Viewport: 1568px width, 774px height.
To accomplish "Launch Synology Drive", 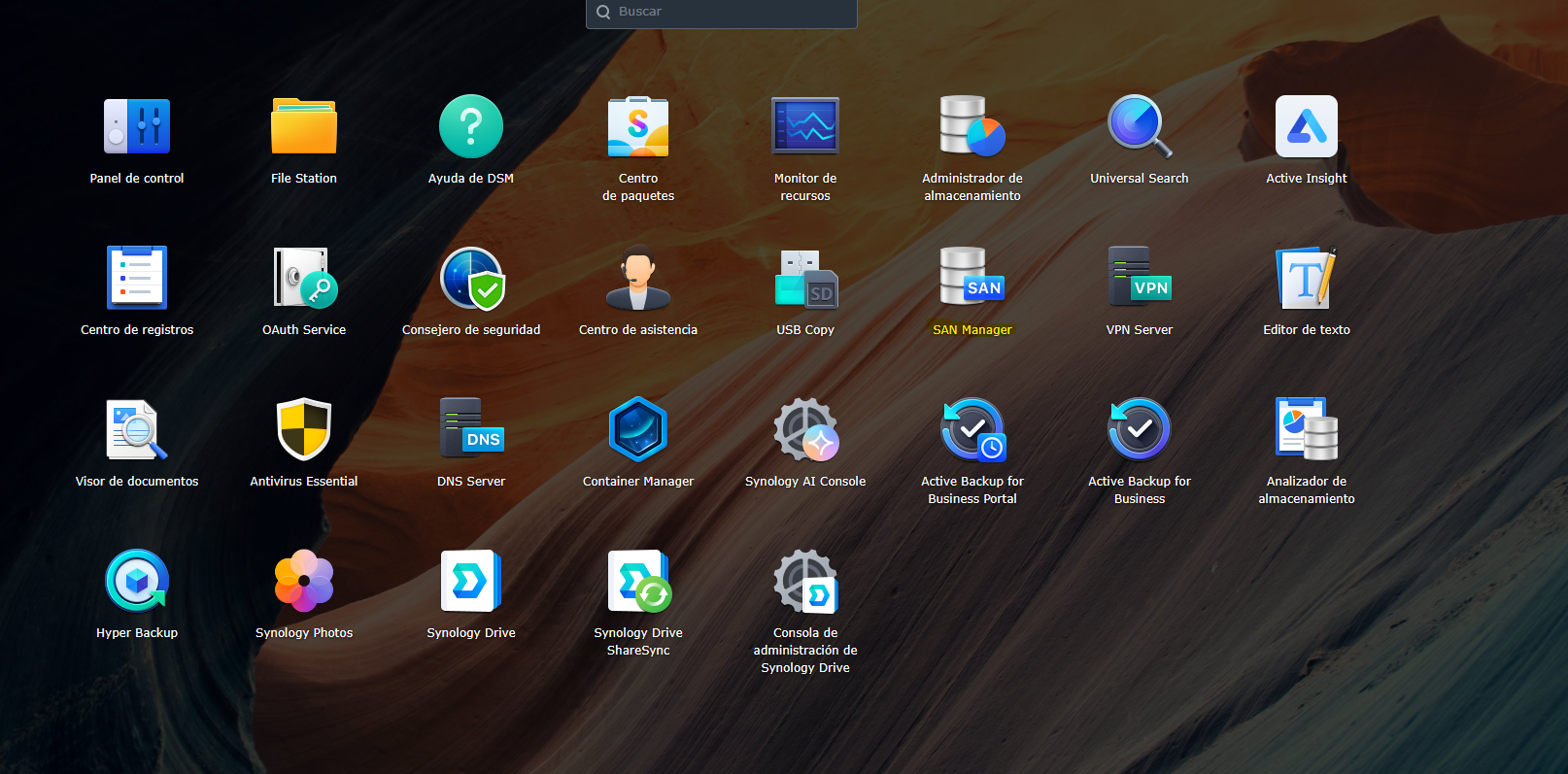I will (471, 581).
